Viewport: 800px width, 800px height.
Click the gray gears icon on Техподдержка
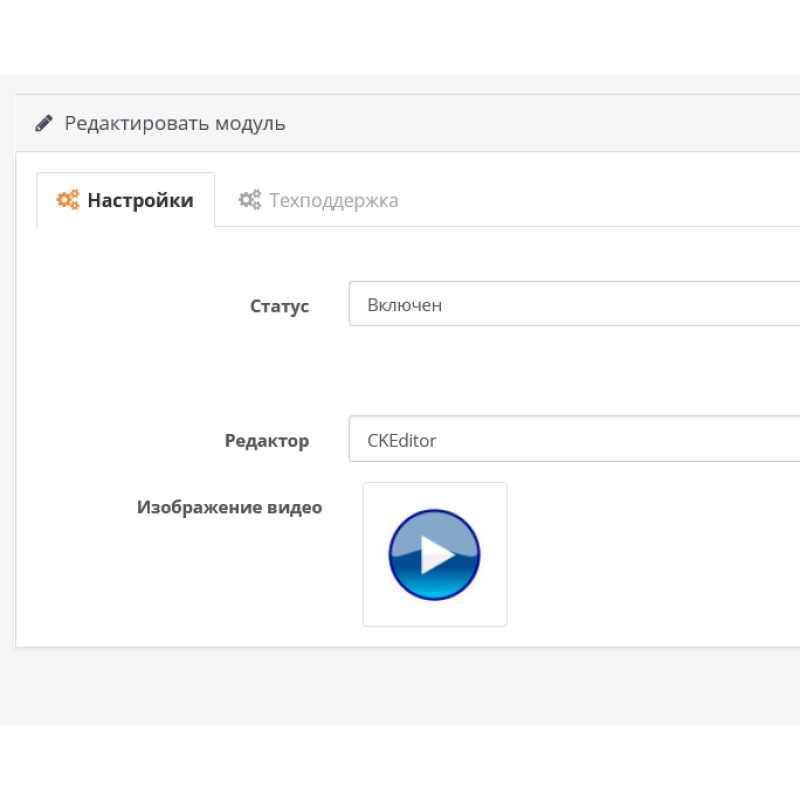[249, 200]
